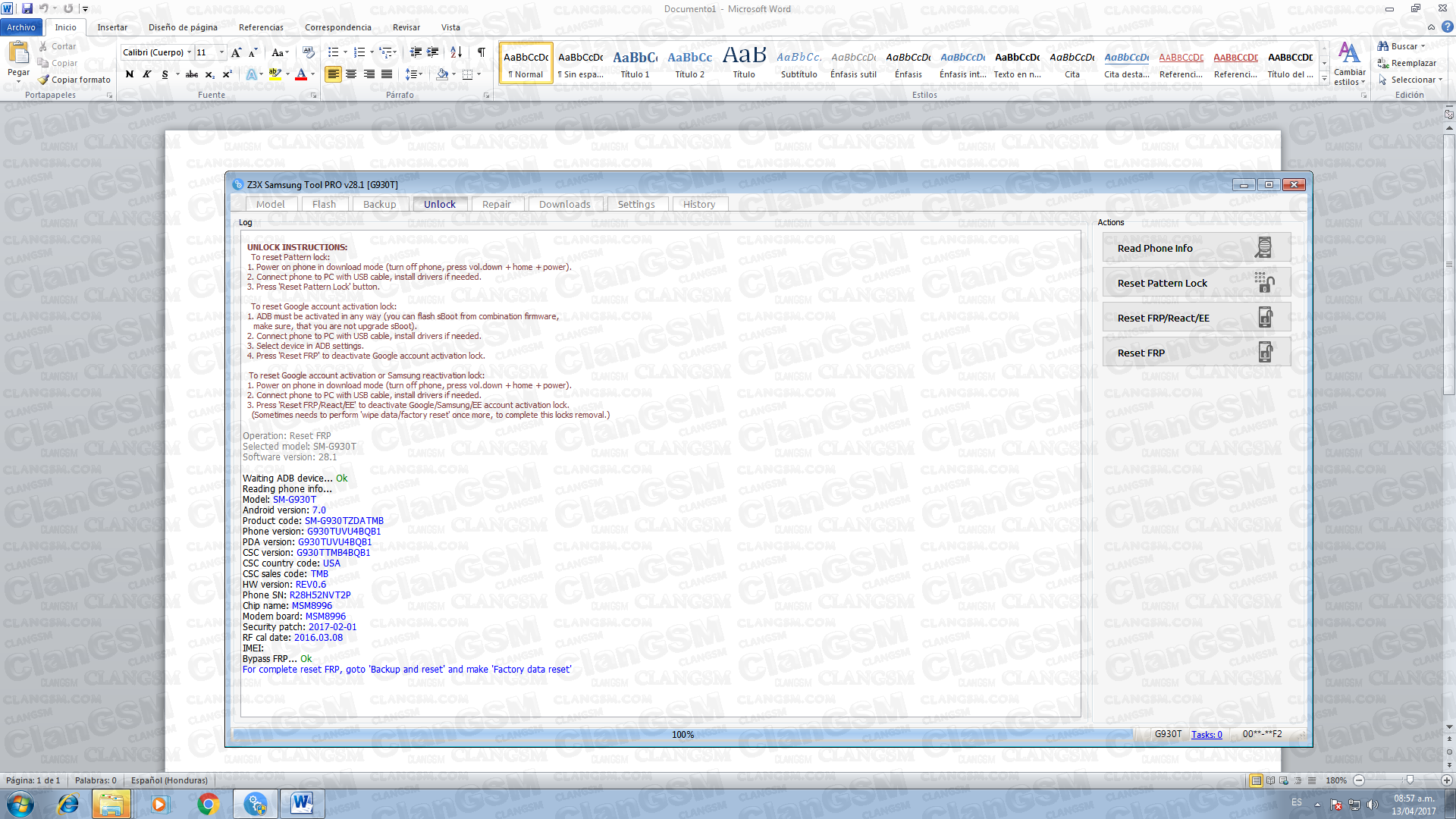The width and height of the screenshot is (1456, 819).
Task: Click the zoom slider handle
Action: [x=1410, y=780]
